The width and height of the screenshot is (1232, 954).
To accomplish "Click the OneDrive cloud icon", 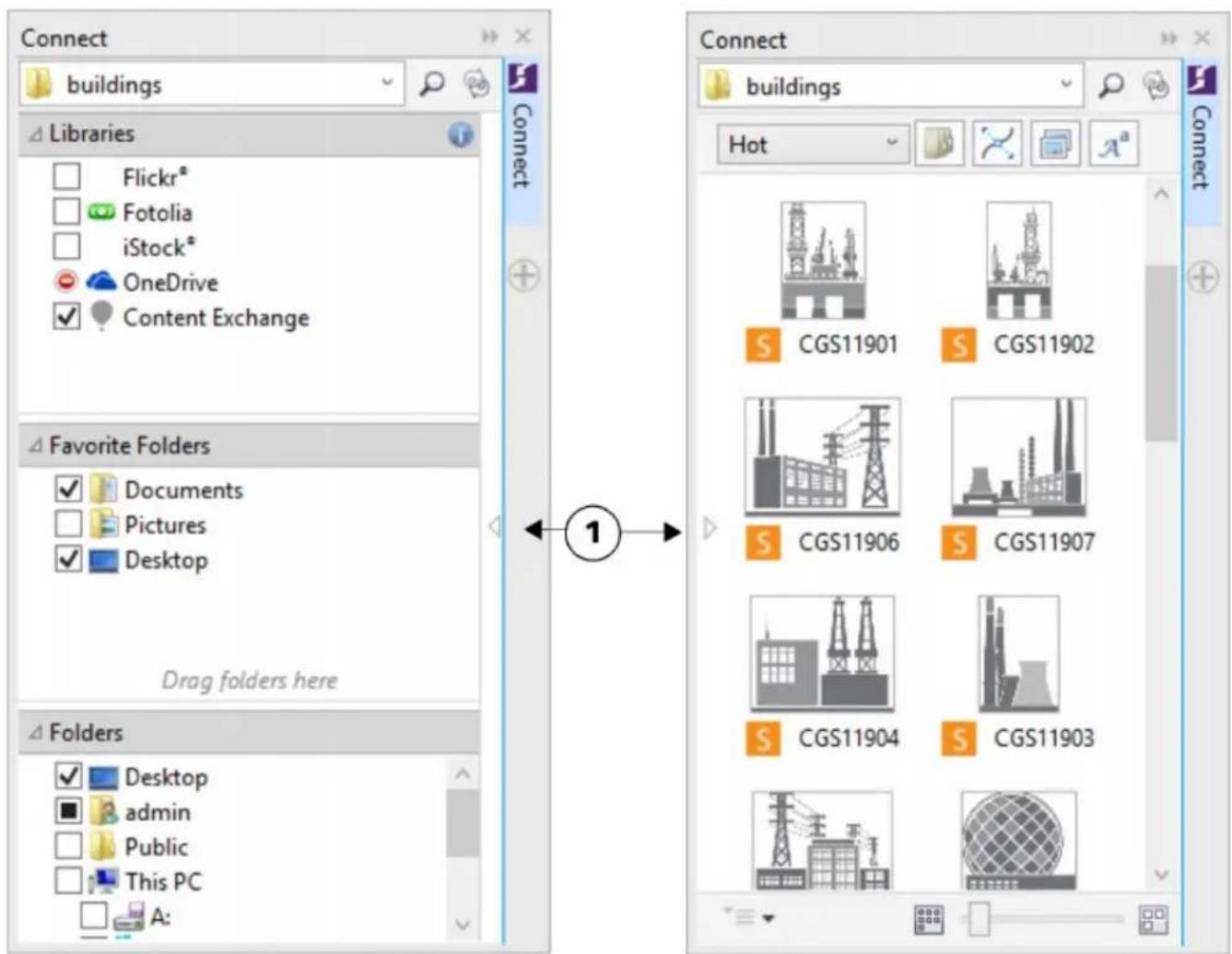I will pyautogui.click(x=101, y=281).
